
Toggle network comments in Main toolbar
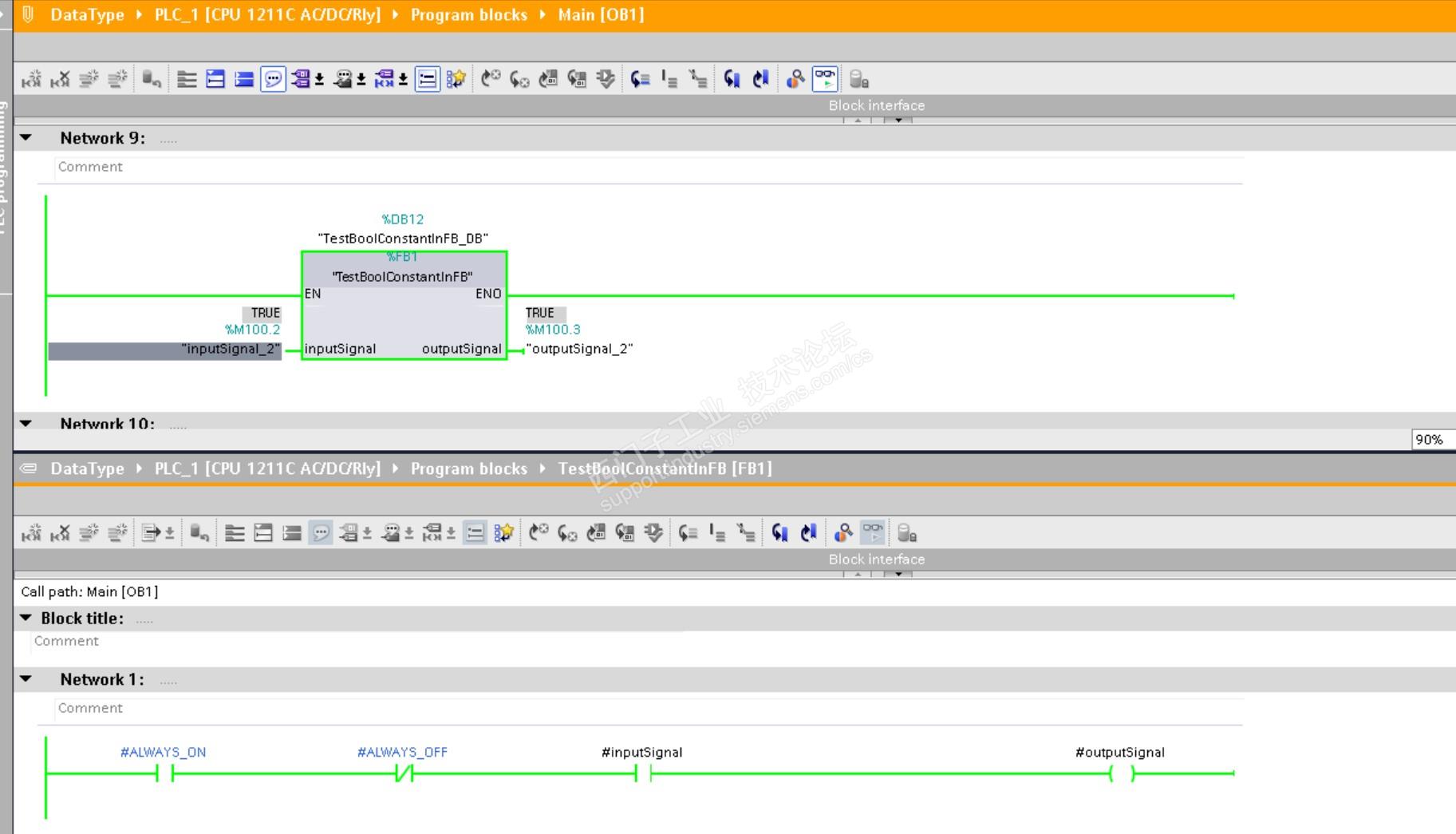point(428,79)
